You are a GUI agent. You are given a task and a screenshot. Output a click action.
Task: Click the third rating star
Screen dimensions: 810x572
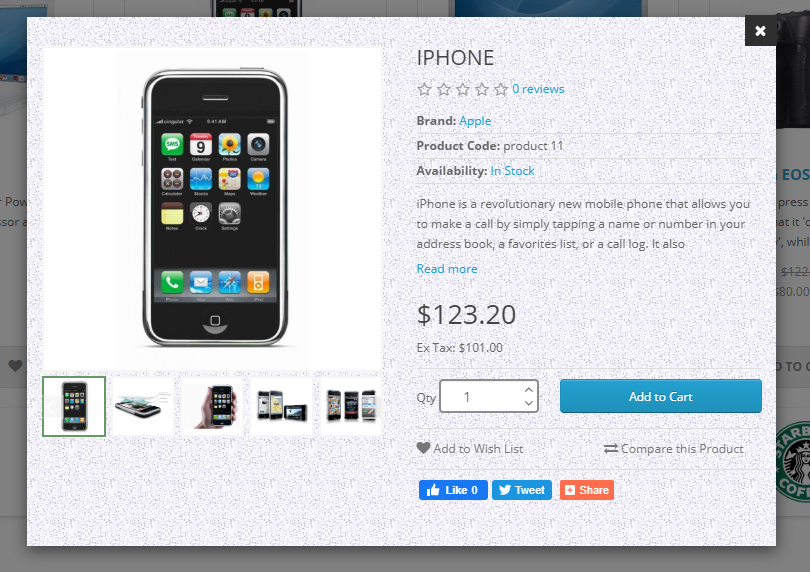click(x=462, y=89)
